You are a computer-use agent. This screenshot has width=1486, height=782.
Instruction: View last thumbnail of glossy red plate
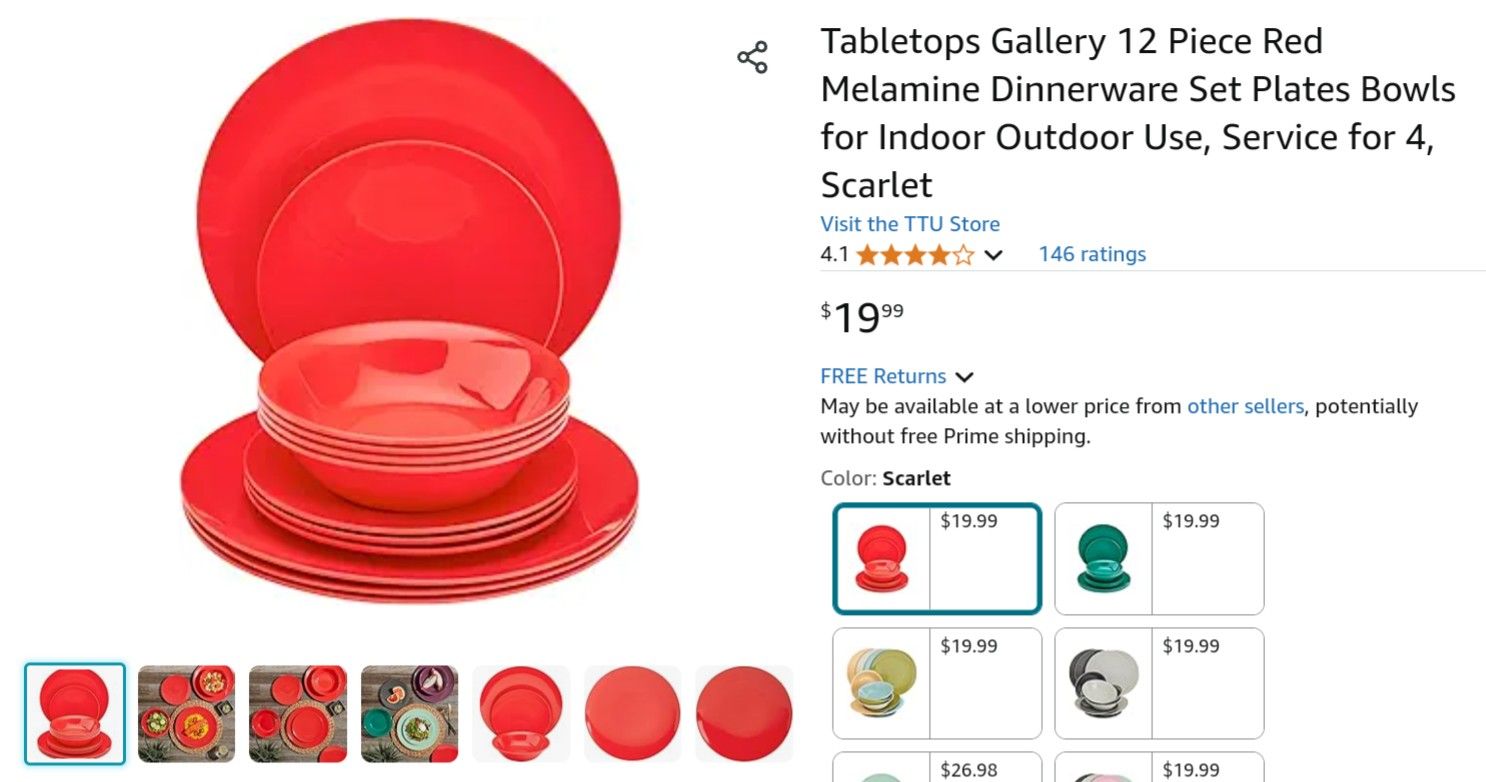[744, 714]
